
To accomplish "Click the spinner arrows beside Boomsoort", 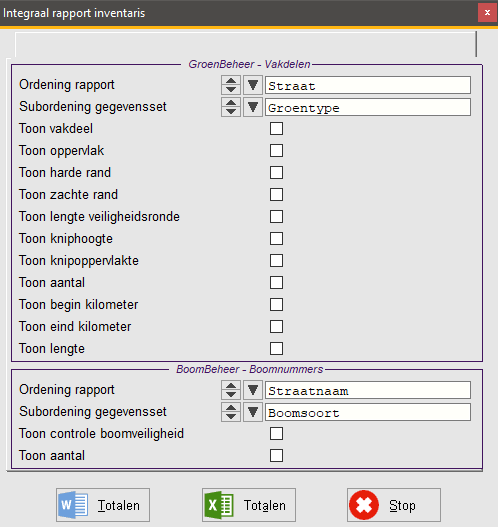I will tap(231, 412).
